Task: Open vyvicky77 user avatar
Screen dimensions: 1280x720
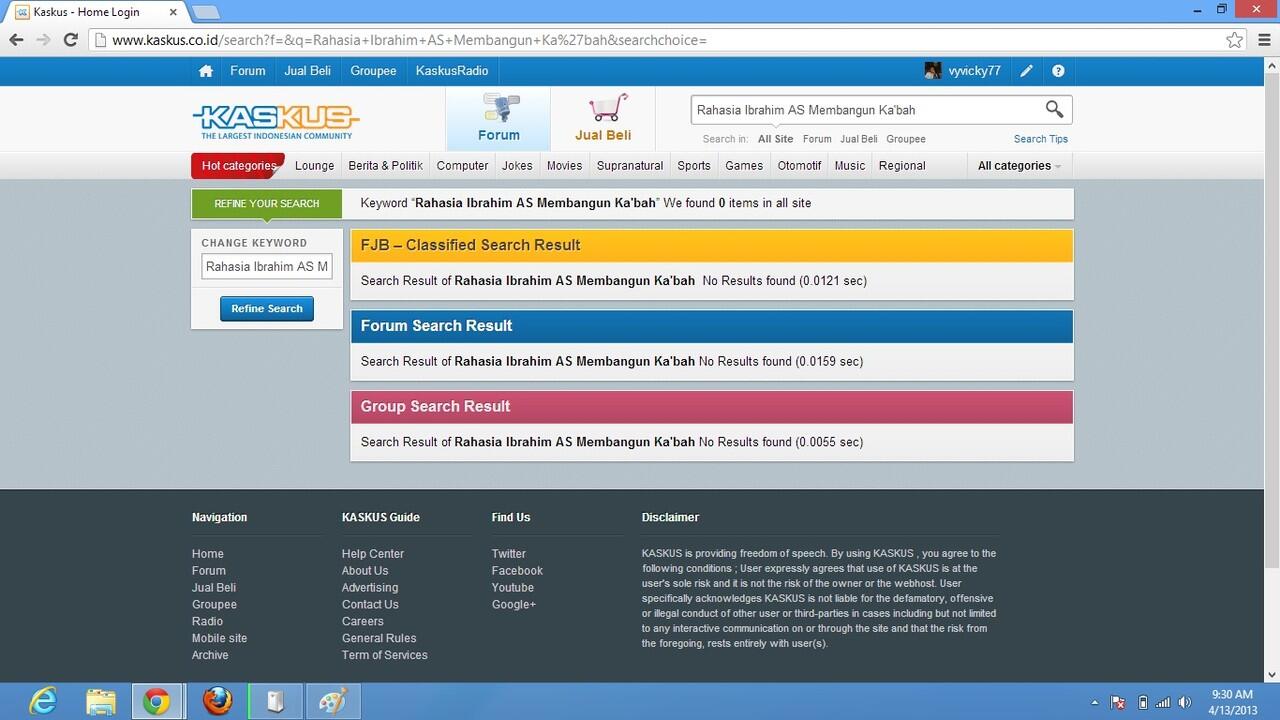Action: (933, 71)
